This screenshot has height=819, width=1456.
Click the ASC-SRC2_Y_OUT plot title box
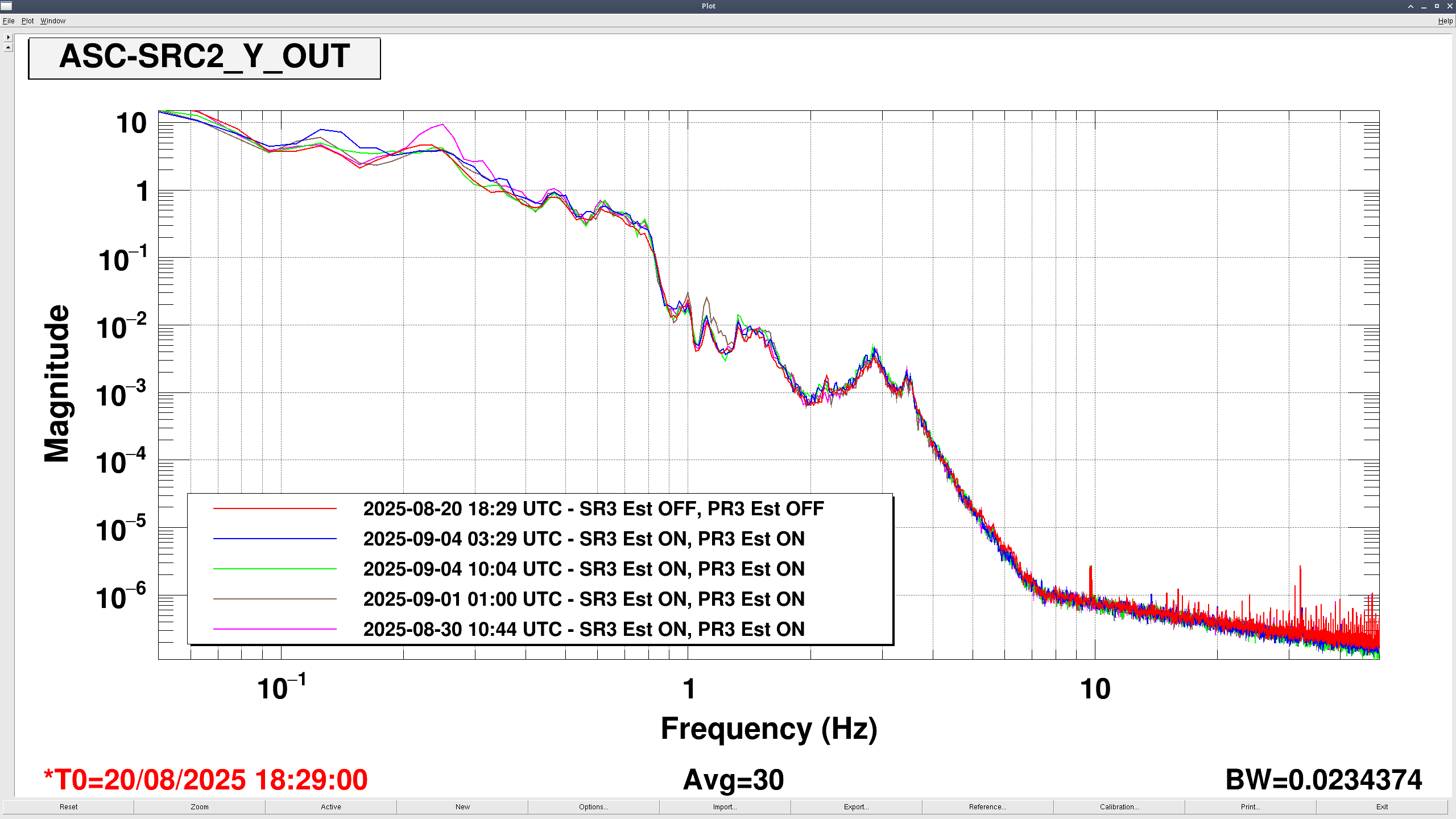point(204,58)
